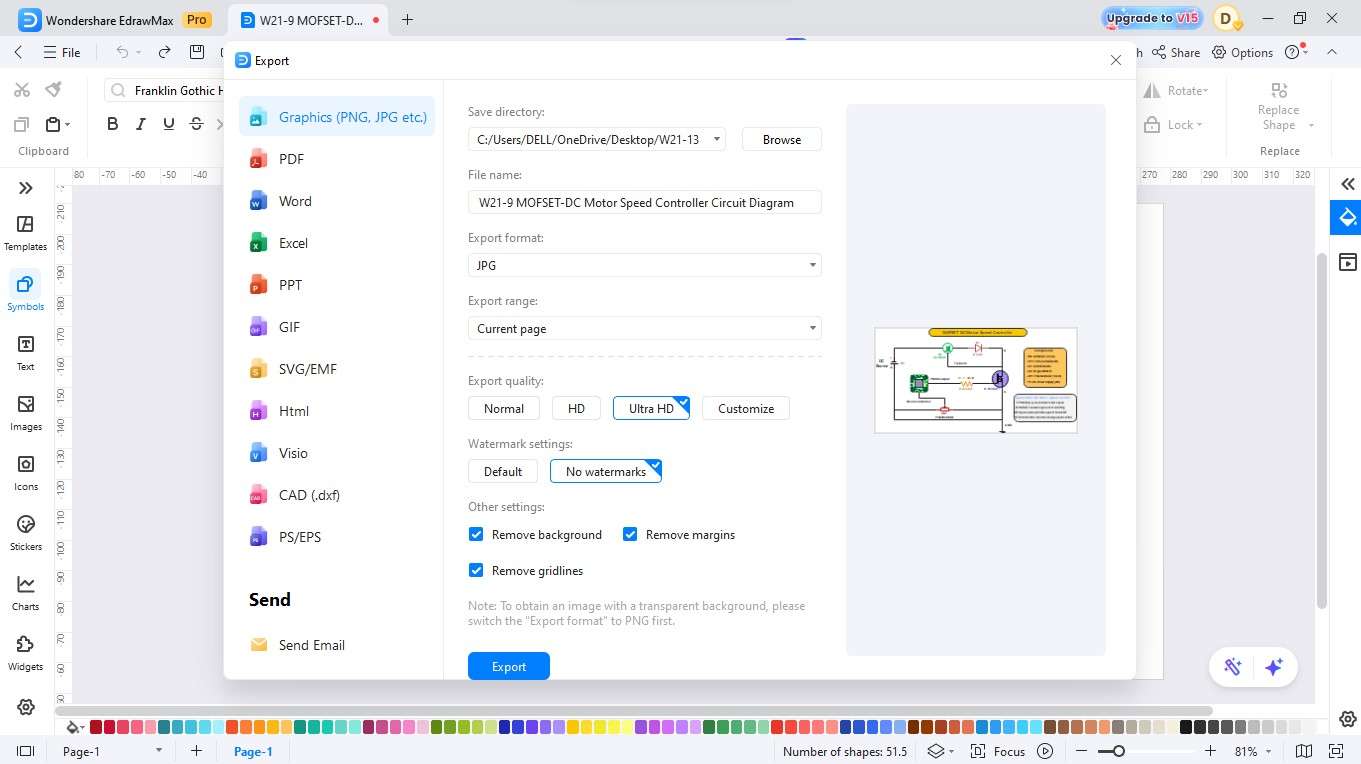The image size is (1361, 764).
Task: Open the File menu
Action: [x=62, y=52]
